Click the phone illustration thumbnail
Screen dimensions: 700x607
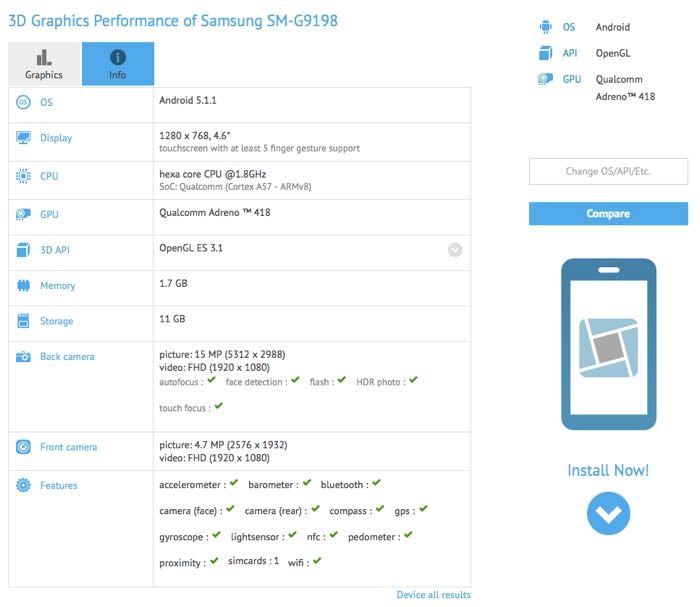tap(608, 344)
